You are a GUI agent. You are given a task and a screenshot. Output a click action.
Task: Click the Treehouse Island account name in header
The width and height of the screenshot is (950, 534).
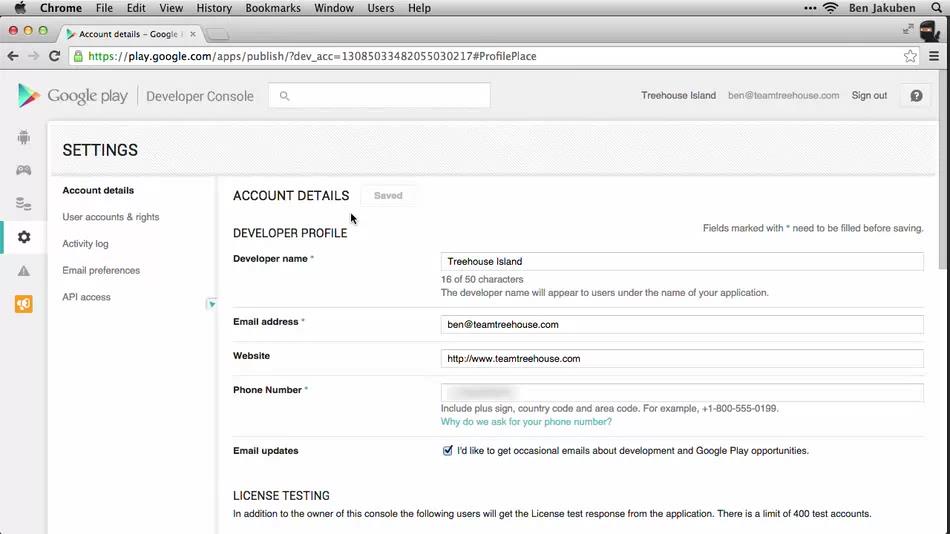[678, 95]
